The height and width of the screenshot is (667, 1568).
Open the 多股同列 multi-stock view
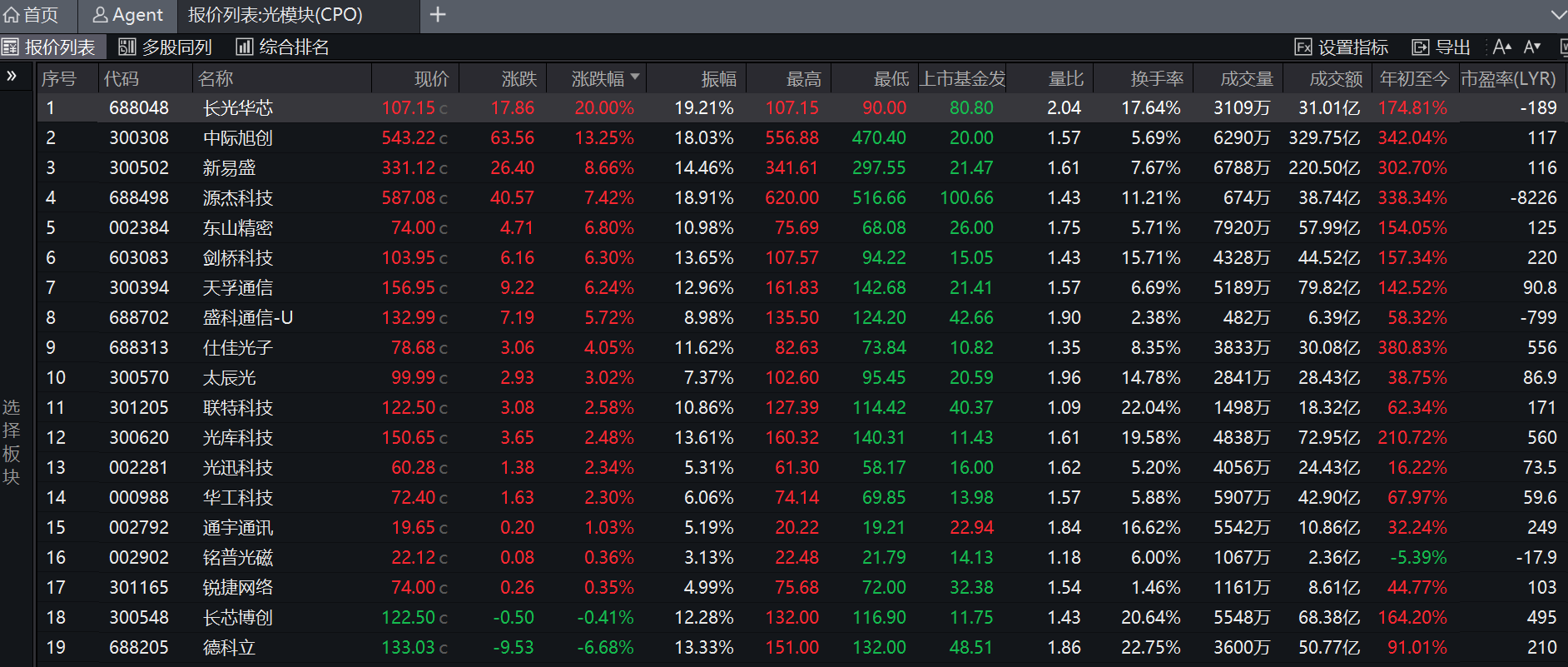pyautogui.click(x=166, y=47)
